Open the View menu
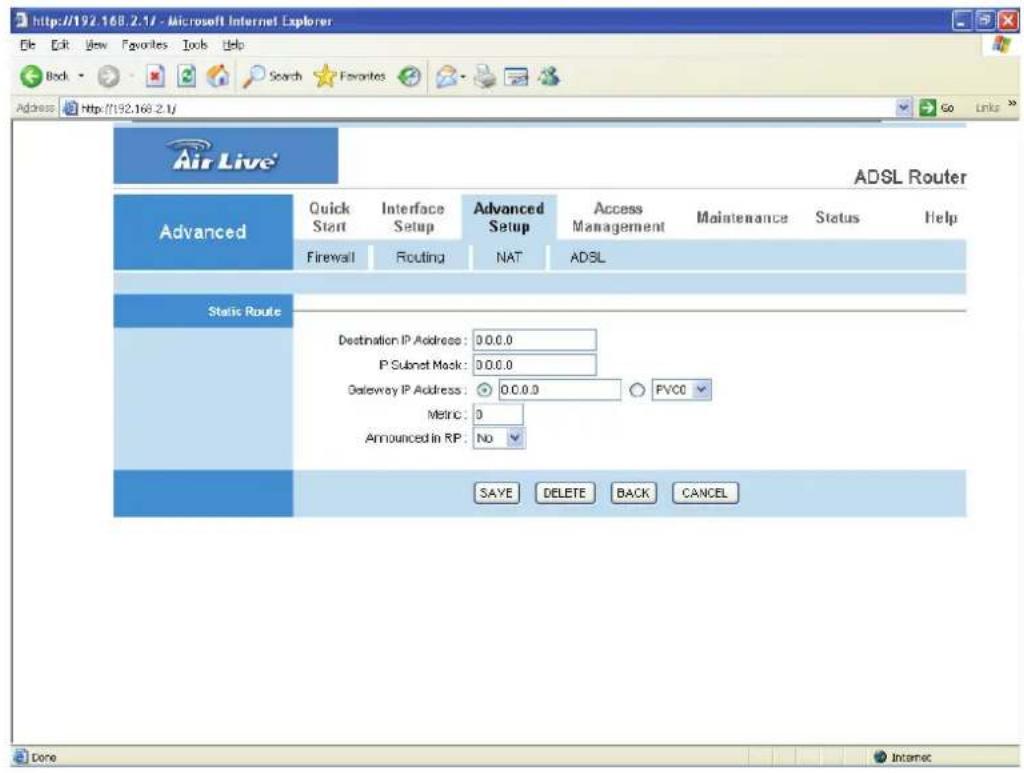 tap(96, 45)
